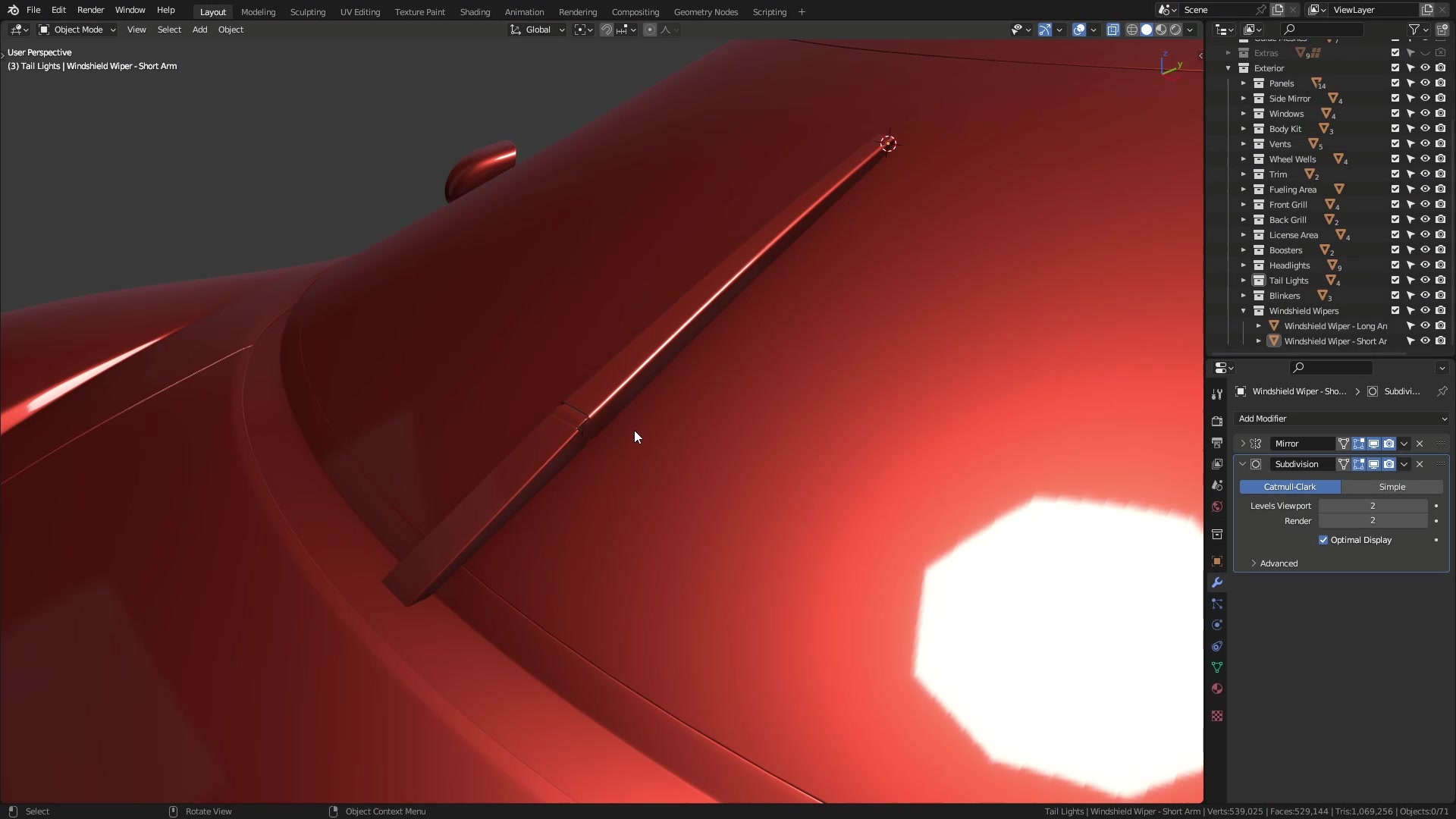The image size is (1456, 819).
Task: Open the Object Mode dropdown
Action: 77,30
